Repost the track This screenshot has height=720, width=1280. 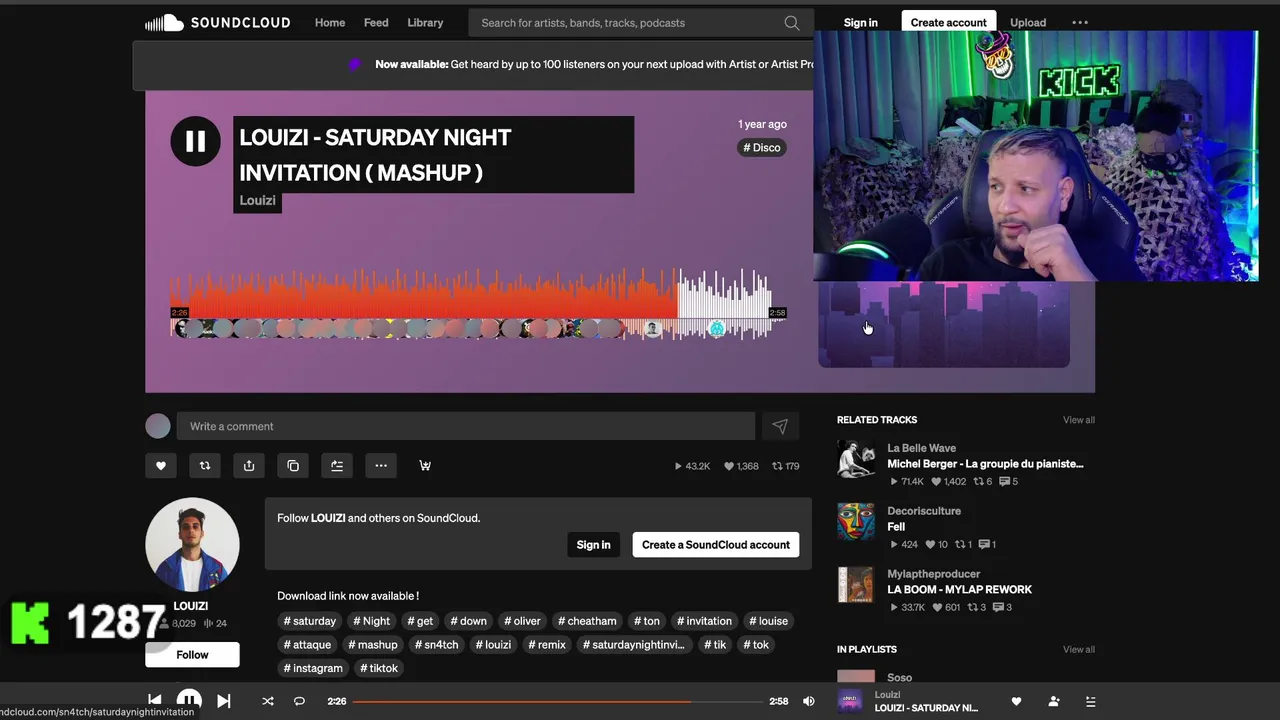[205, 465]
